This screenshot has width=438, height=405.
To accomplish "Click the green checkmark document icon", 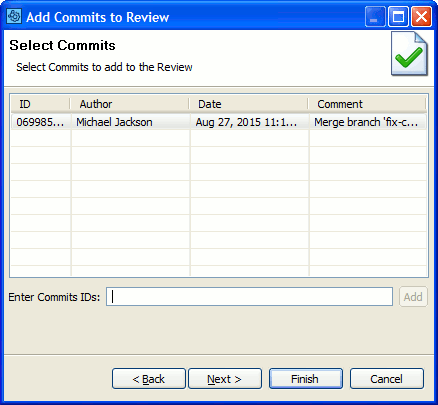I will [x=409, y=54].
